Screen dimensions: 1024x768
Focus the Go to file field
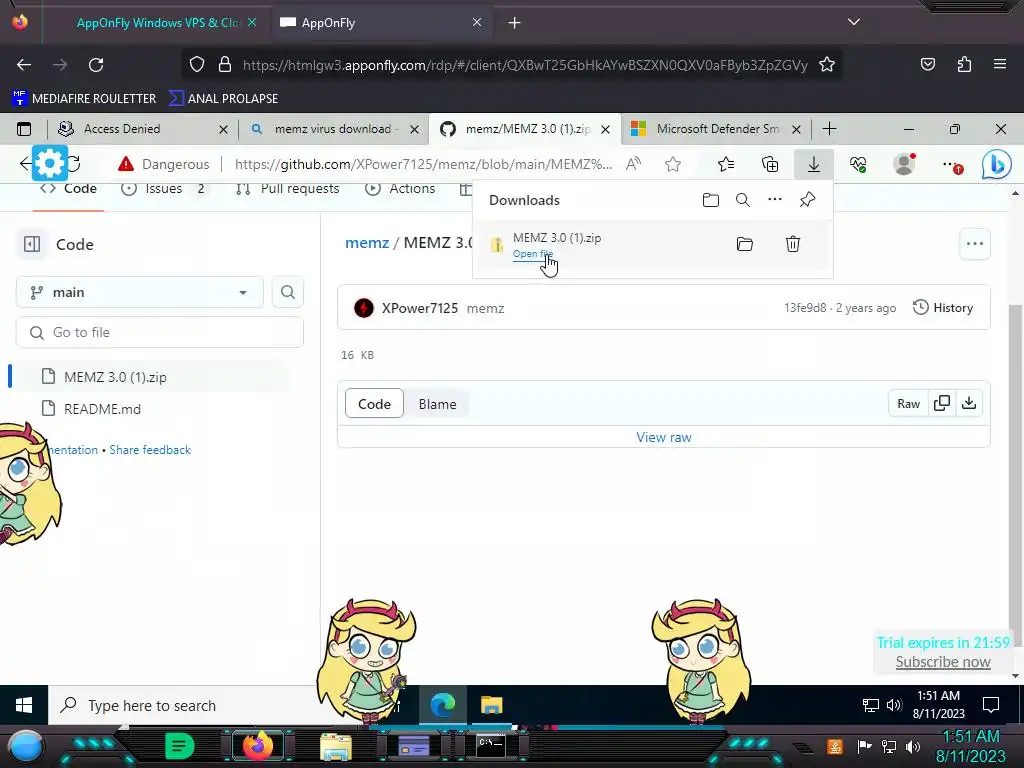pyautogui.click(x=160, y=332)
